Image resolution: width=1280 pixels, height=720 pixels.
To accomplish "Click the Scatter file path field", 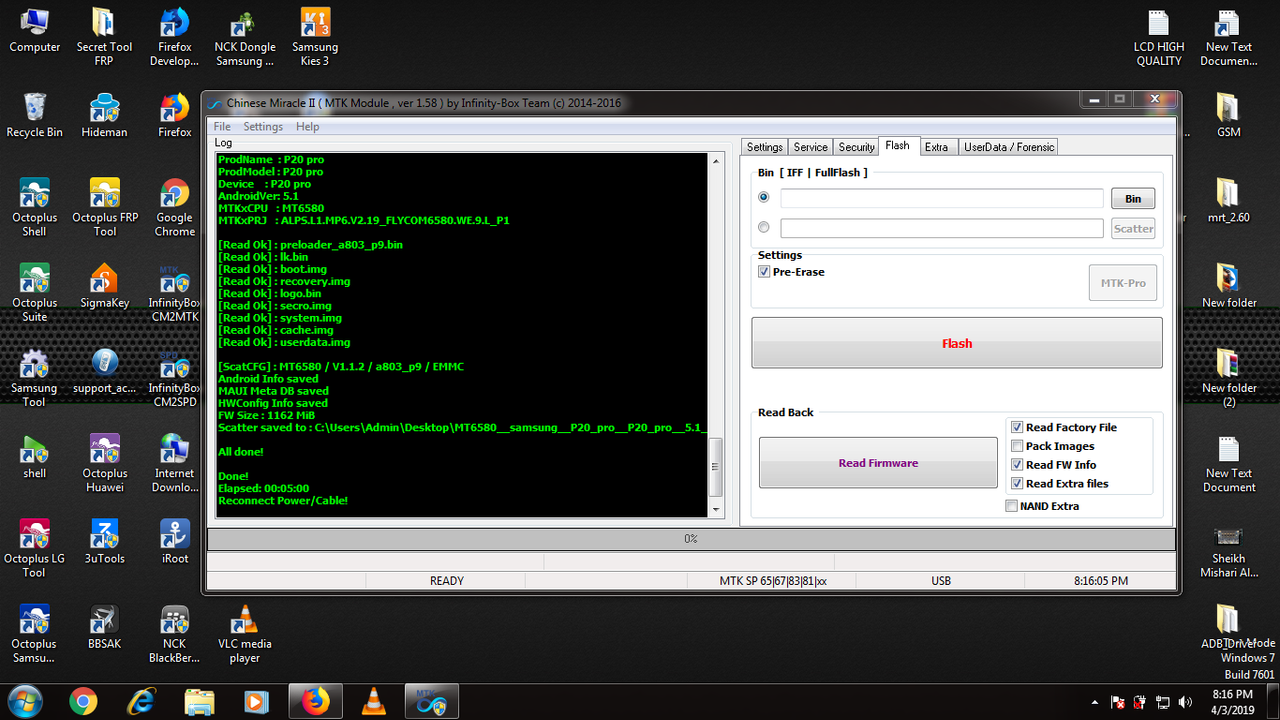I will (942, 228).
